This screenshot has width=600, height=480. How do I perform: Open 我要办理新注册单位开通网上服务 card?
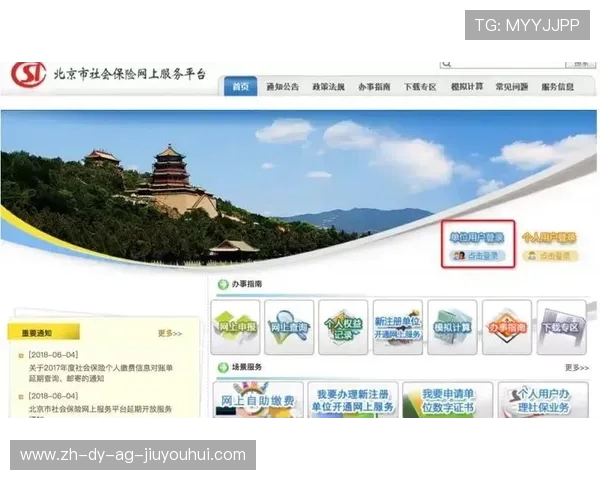[x=353, y=400]
